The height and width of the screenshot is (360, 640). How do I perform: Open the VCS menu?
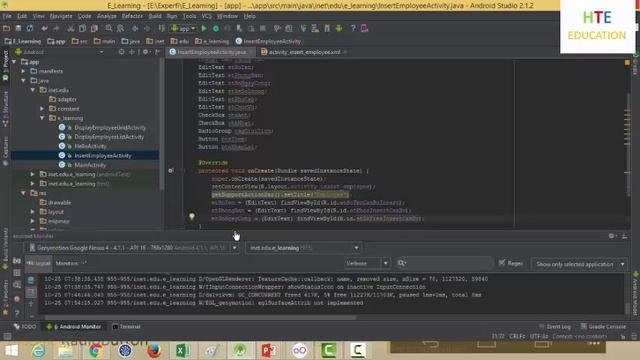pyautogui.click(x=207, y=16)
